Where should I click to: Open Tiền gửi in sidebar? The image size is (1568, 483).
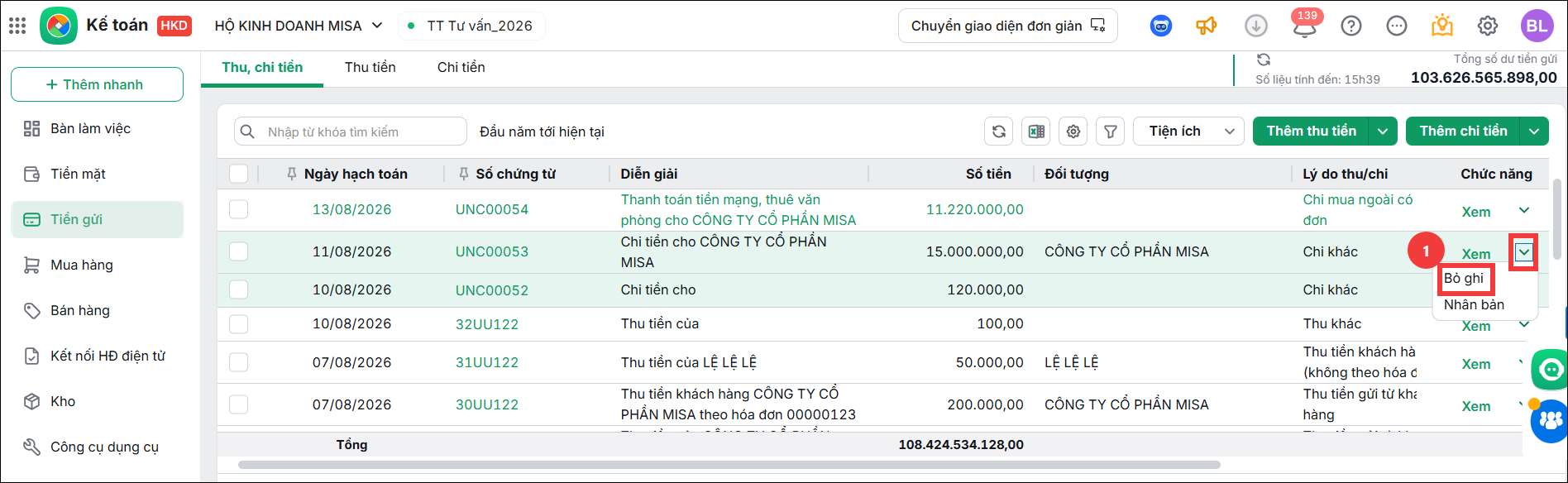pyautogui.click(x=98, y=219)
